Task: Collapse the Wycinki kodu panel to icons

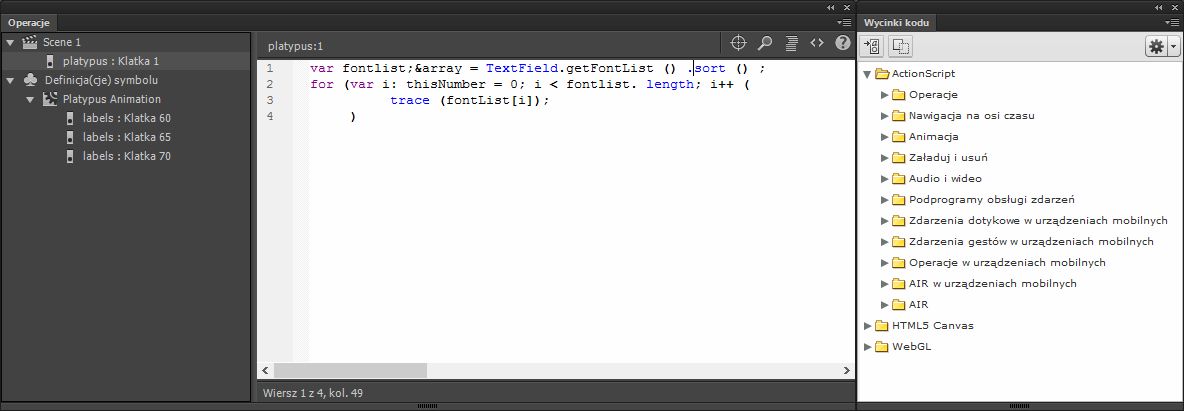Action: (1160, 7)
